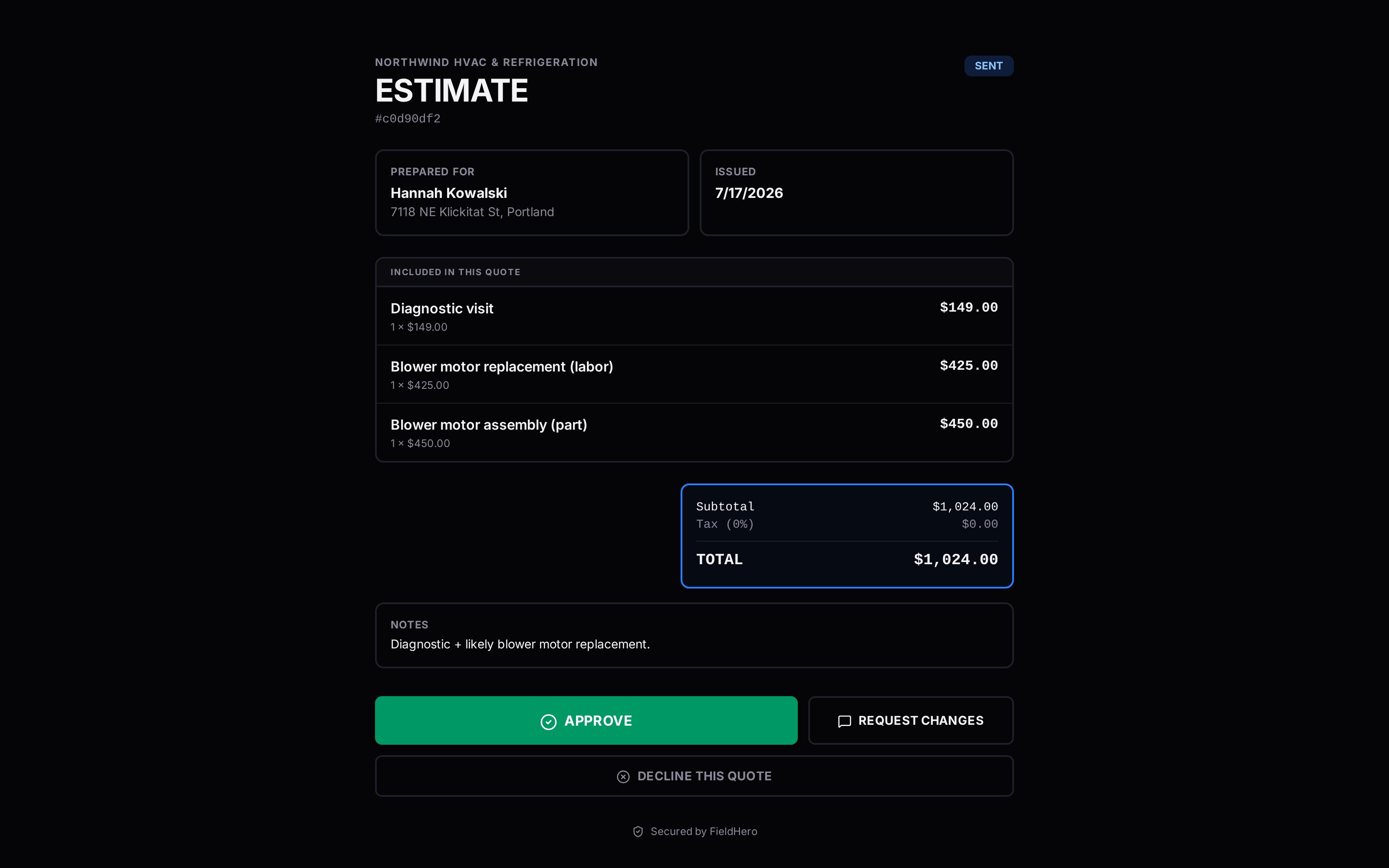The image size is (1389, 868).
Task: Click the Tax (0%) line
Action: (846, 524)
